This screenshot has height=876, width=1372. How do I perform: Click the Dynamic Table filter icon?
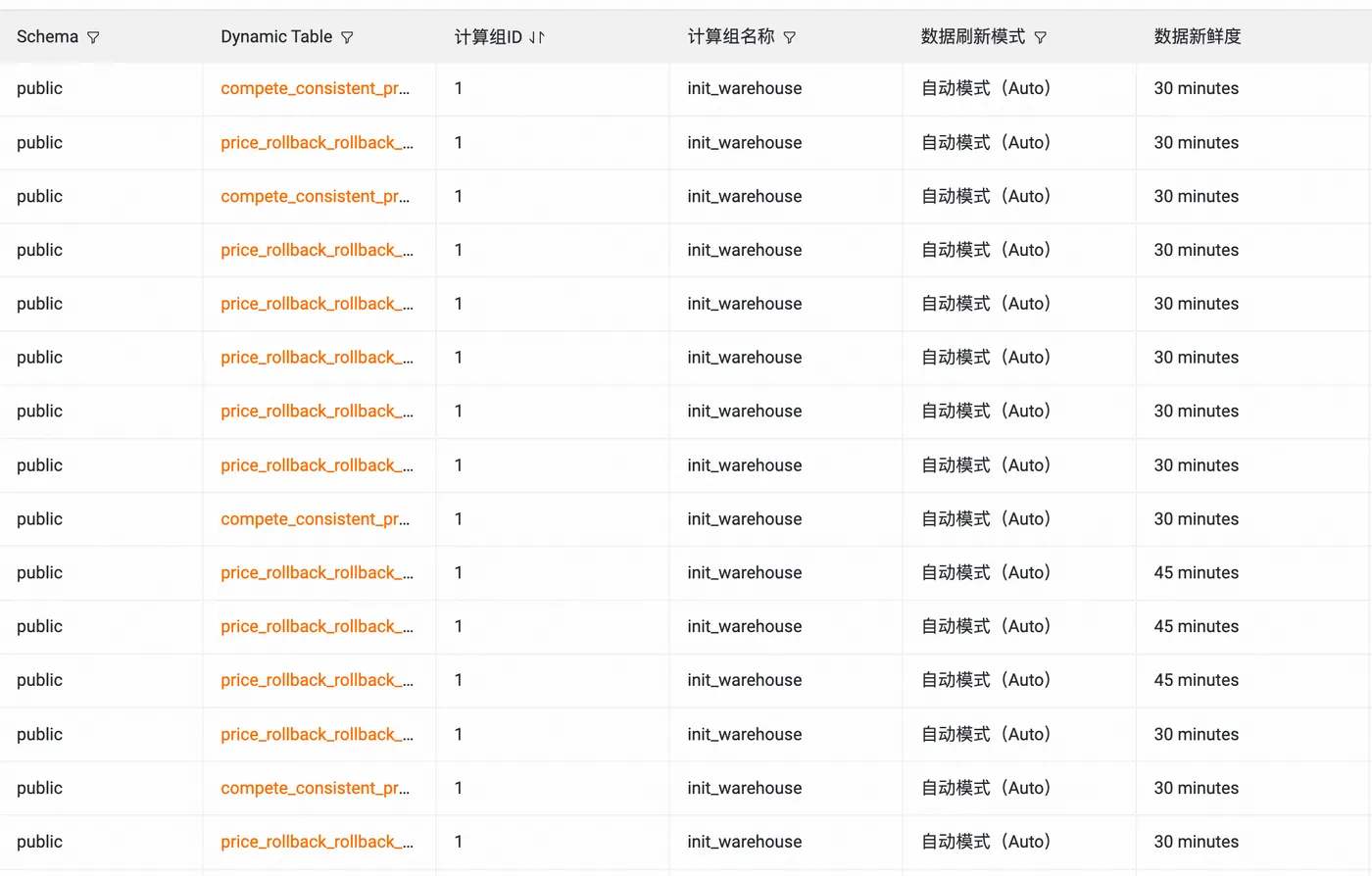[347, 37]
